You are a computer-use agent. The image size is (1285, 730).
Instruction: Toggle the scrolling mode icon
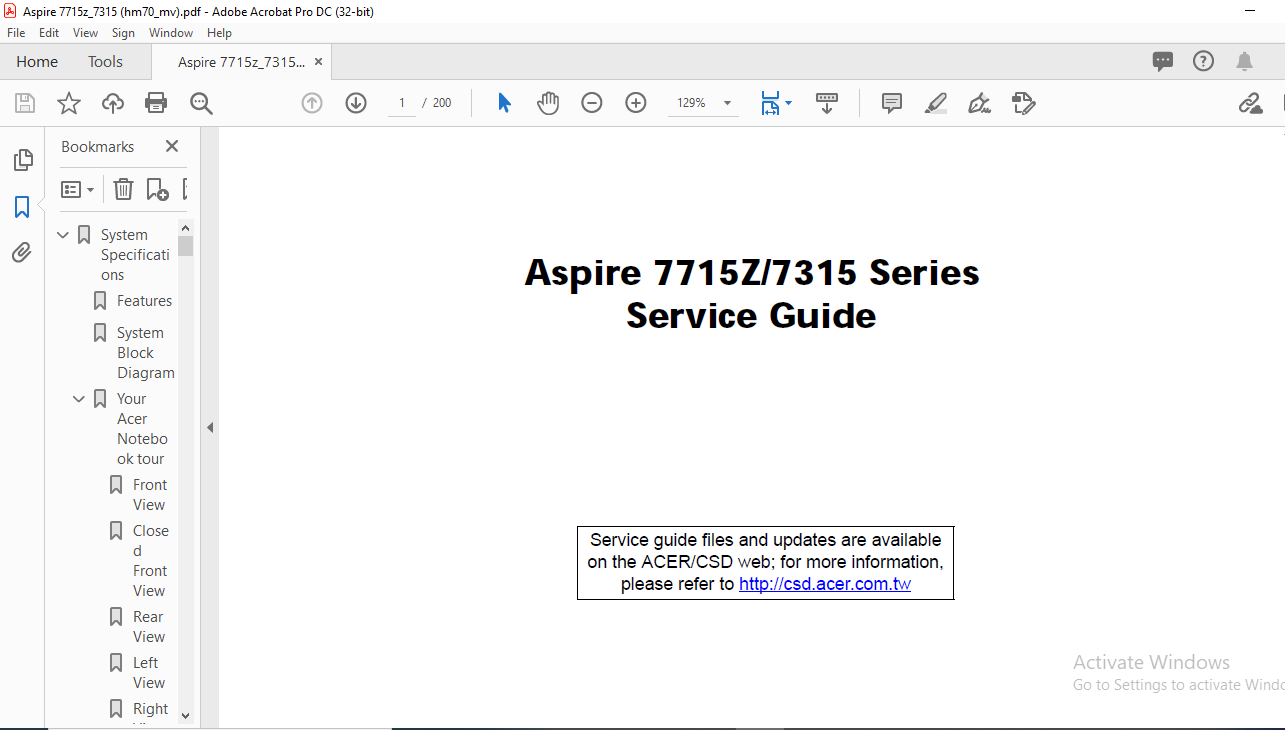[827, 103]
